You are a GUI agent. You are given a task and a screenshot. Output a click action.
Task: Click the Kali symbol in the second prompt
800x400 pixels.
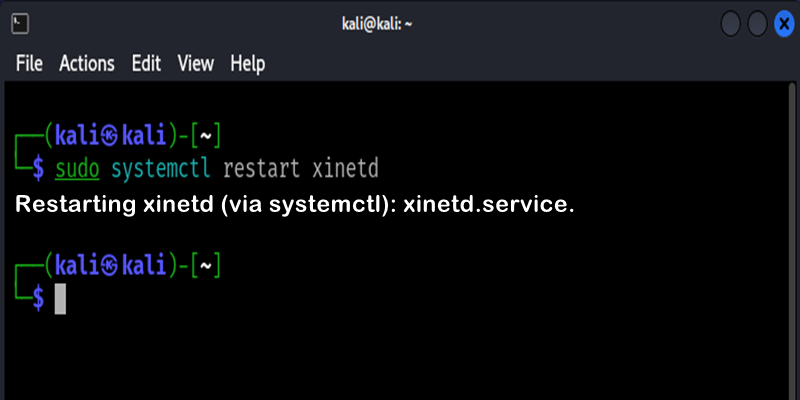(111, 265)
